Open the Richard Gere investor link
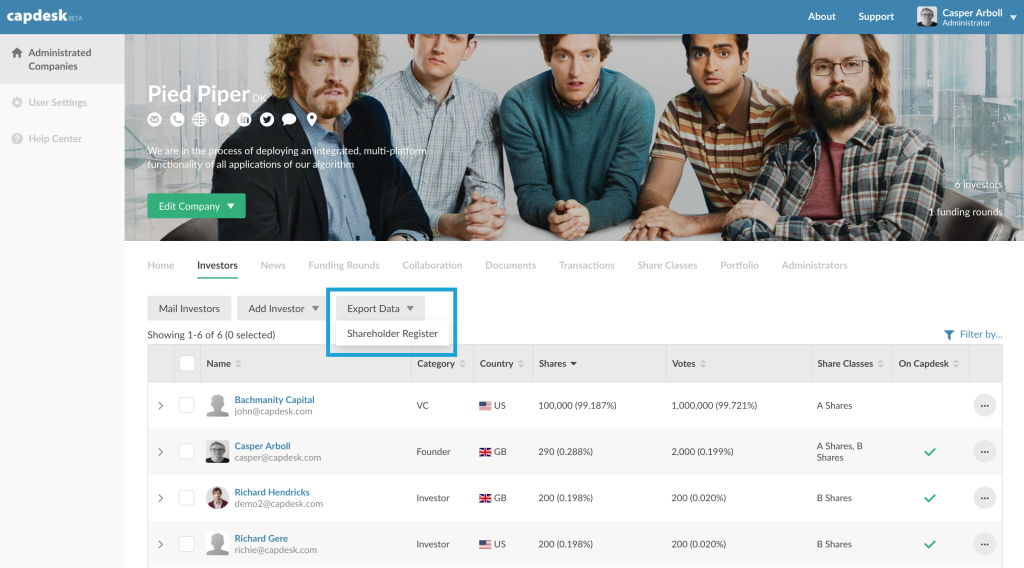The height and width of the screenshot is (568, 1024). click(261, 539)
